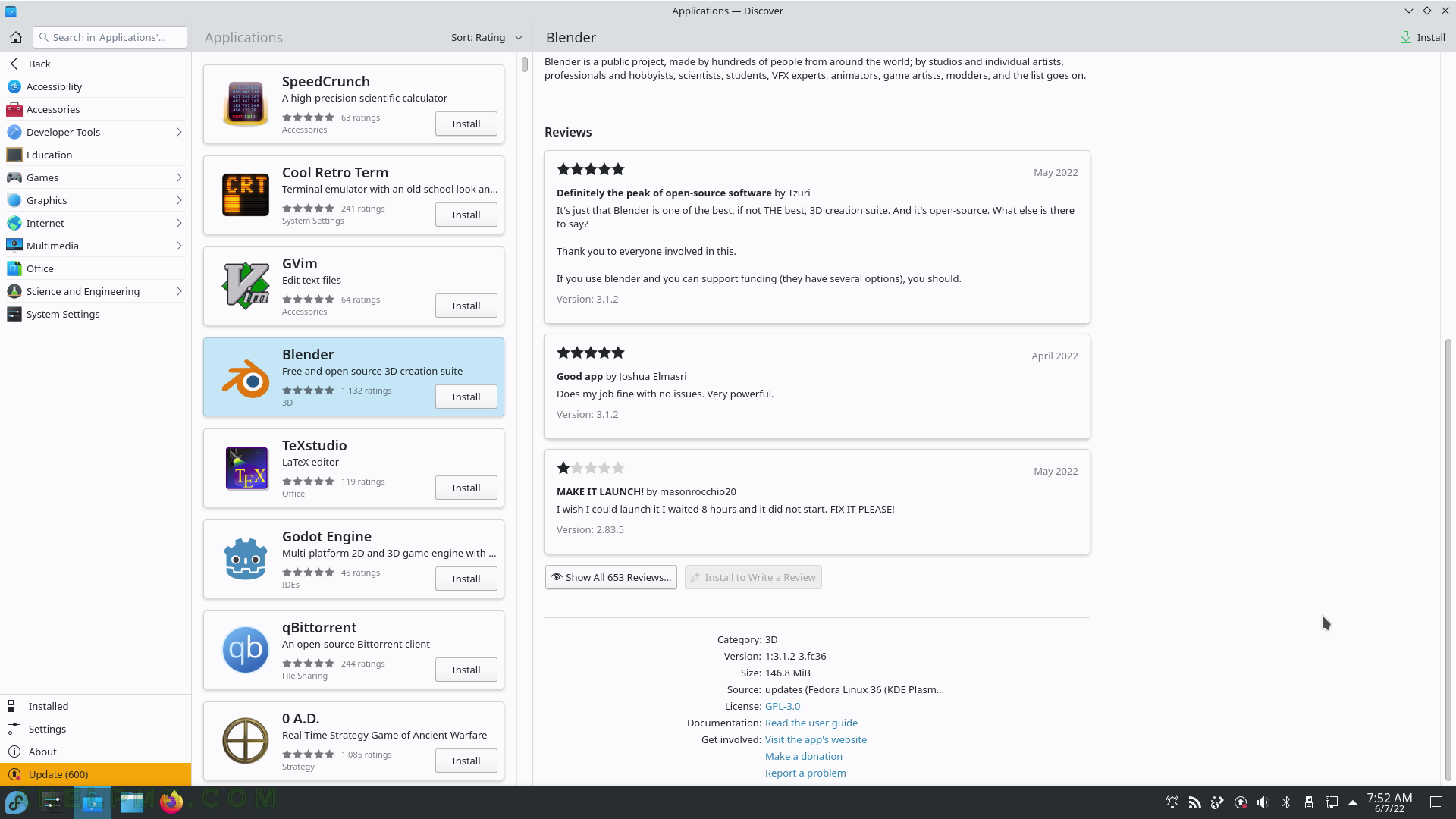Launch Firefox from the taskbar
The image size is (1456, 819).
[x=171, y=802]
